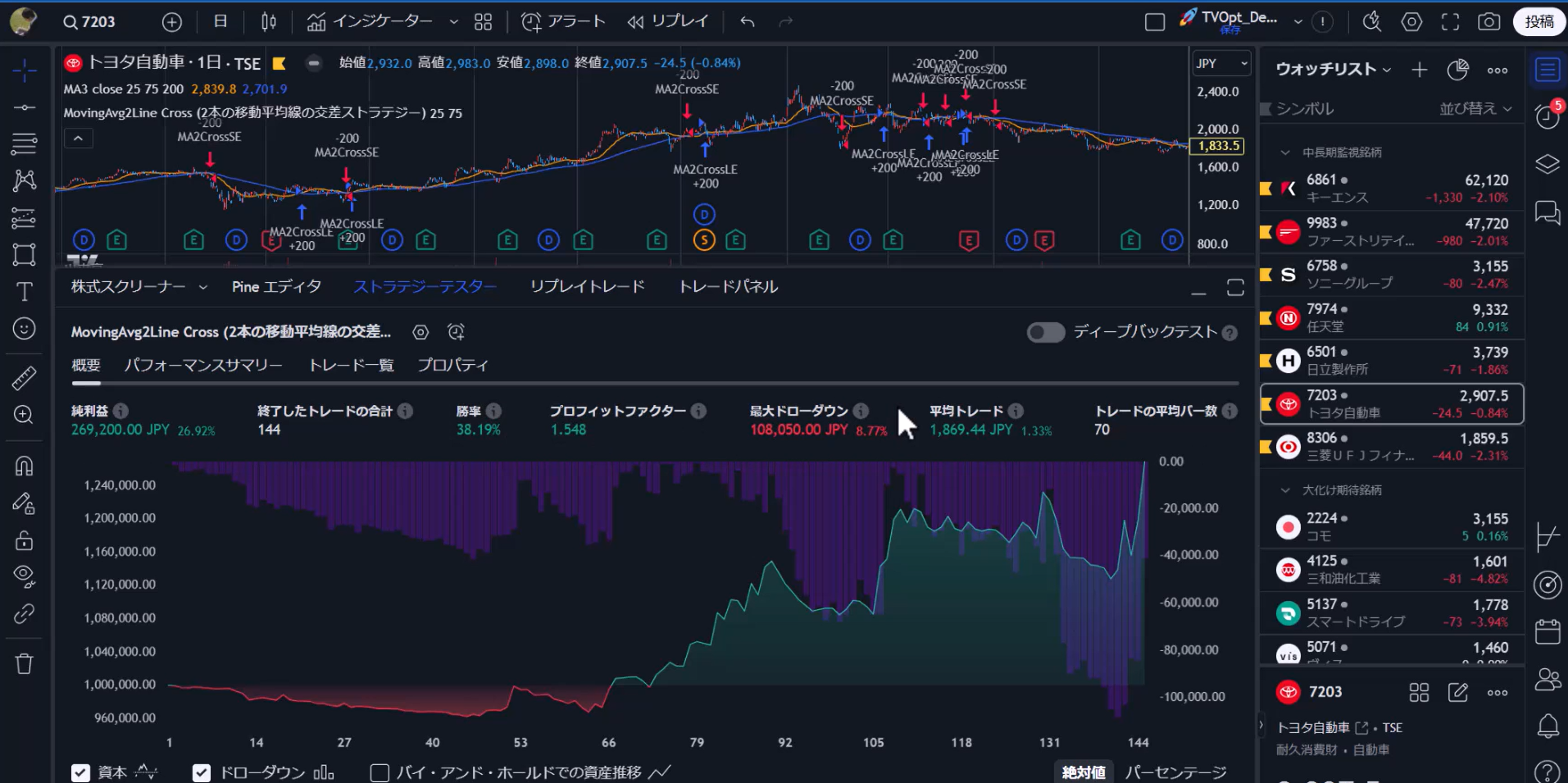
Task: Open the chat bubbles sidebar icon
Action: coord(1548,212)
